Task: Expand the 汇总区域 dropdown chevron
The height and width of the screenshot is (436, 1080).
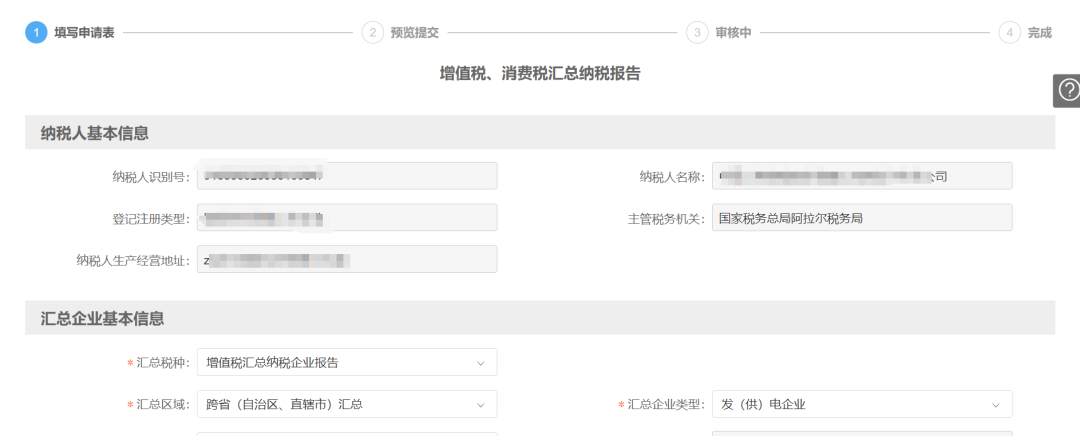Action: (x=481, y=404)
